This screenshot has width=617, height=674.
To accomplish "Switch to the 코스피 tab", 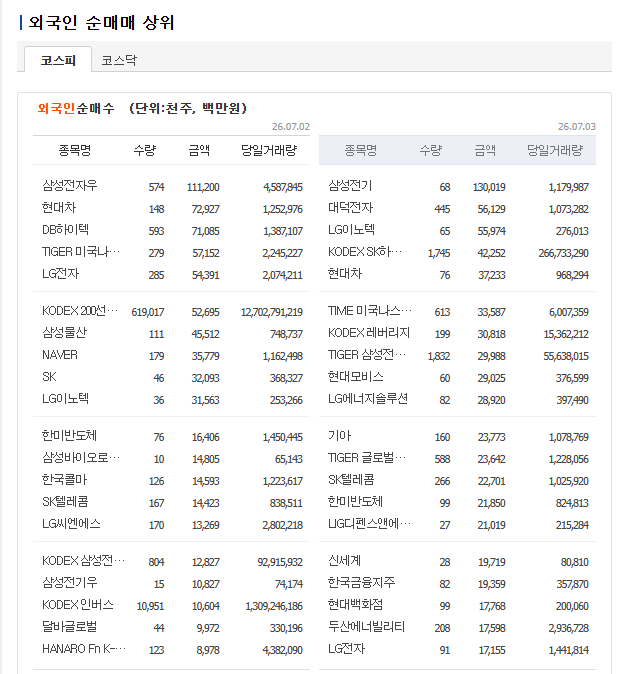I will point(58,60).
